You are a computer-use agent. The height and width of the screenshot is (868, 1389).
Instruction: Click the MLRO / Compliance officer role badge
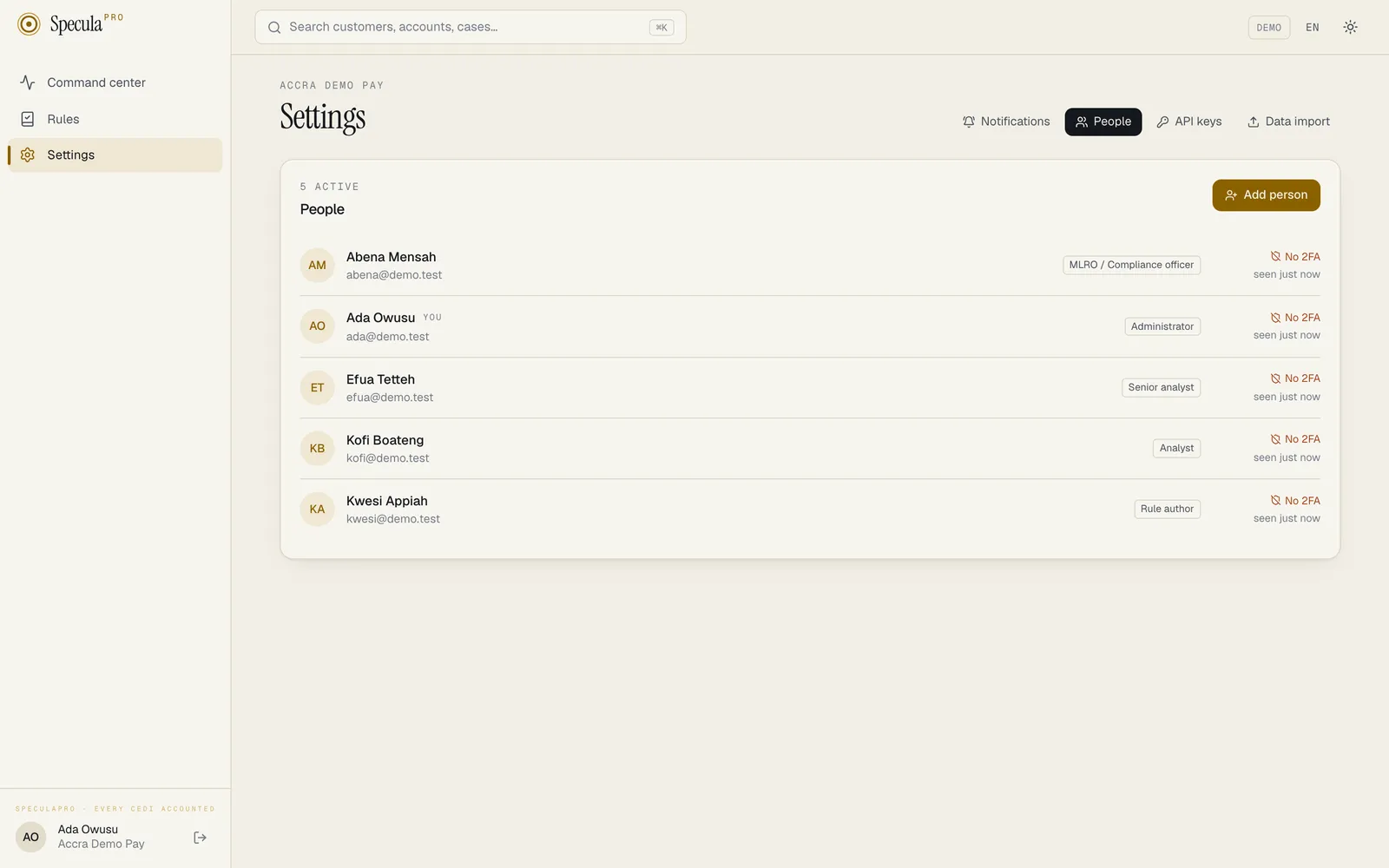click(1131, 265)
